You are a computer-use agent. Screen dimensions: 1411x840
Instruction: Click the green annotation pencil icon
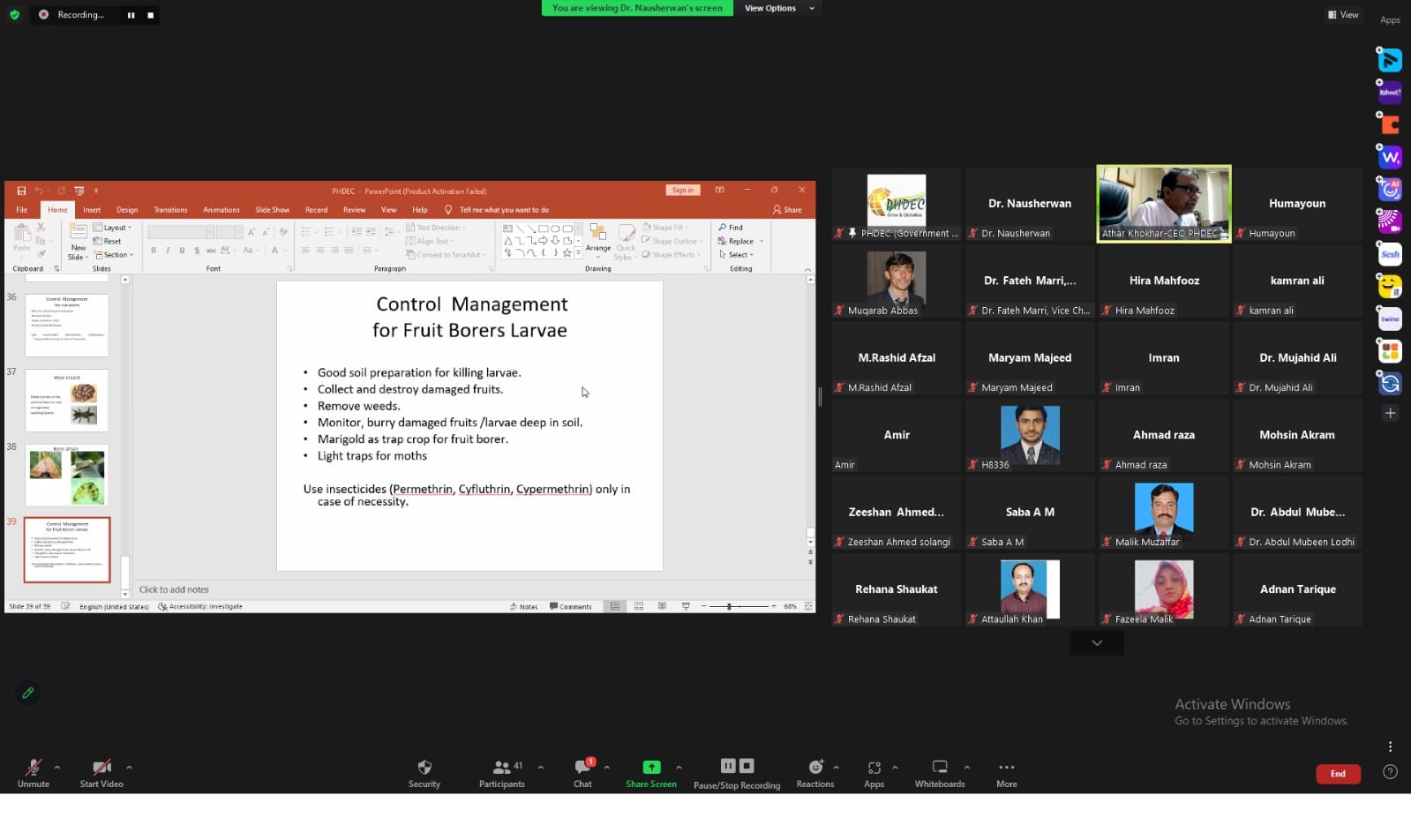pos(27,693)
